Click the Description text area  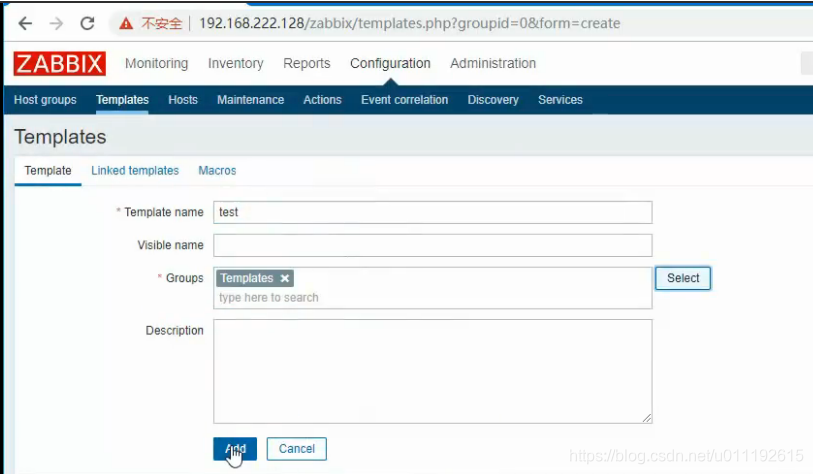pos(432,371)
